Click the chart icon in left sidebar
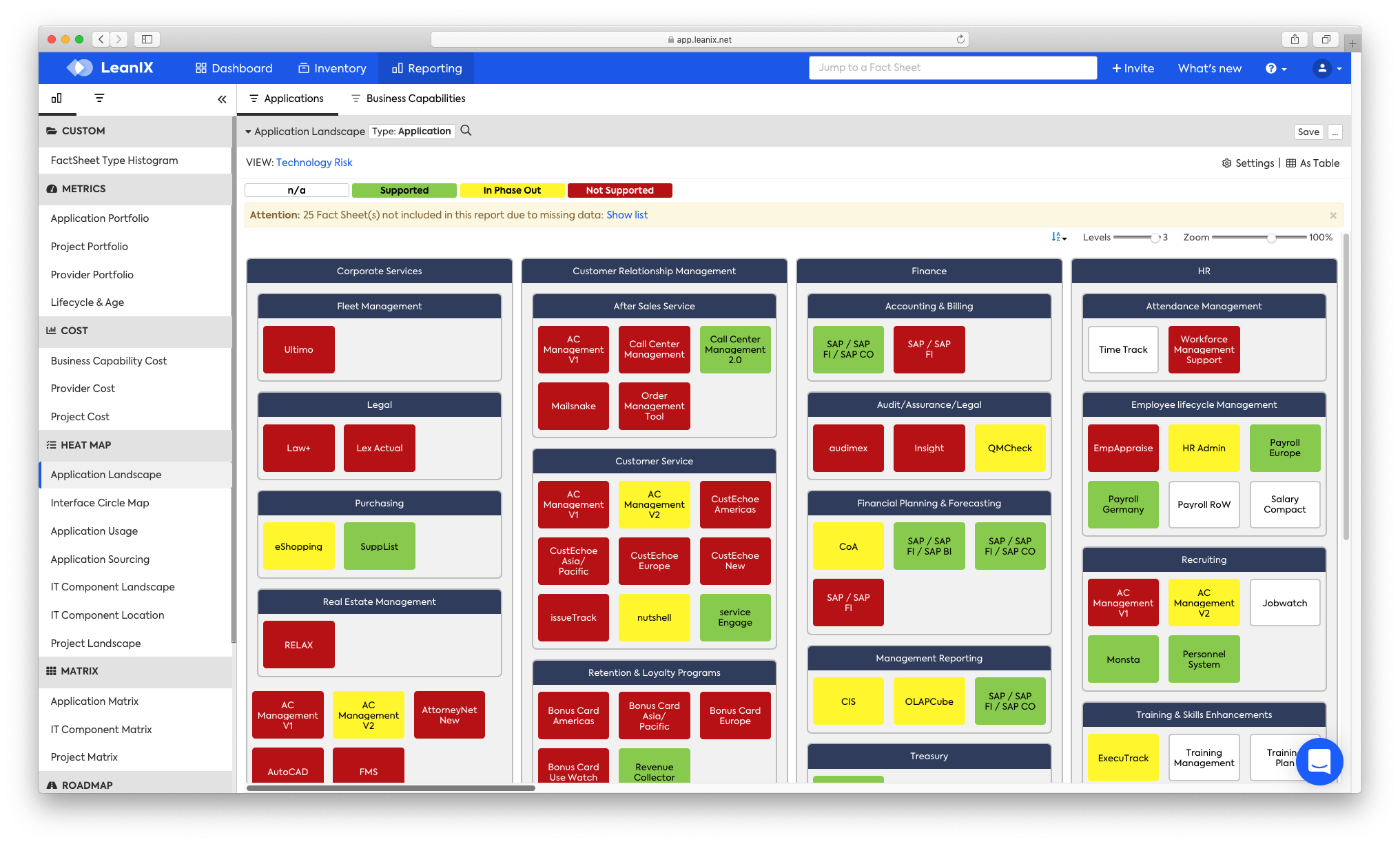The image size is (1400, 844). 56,99
